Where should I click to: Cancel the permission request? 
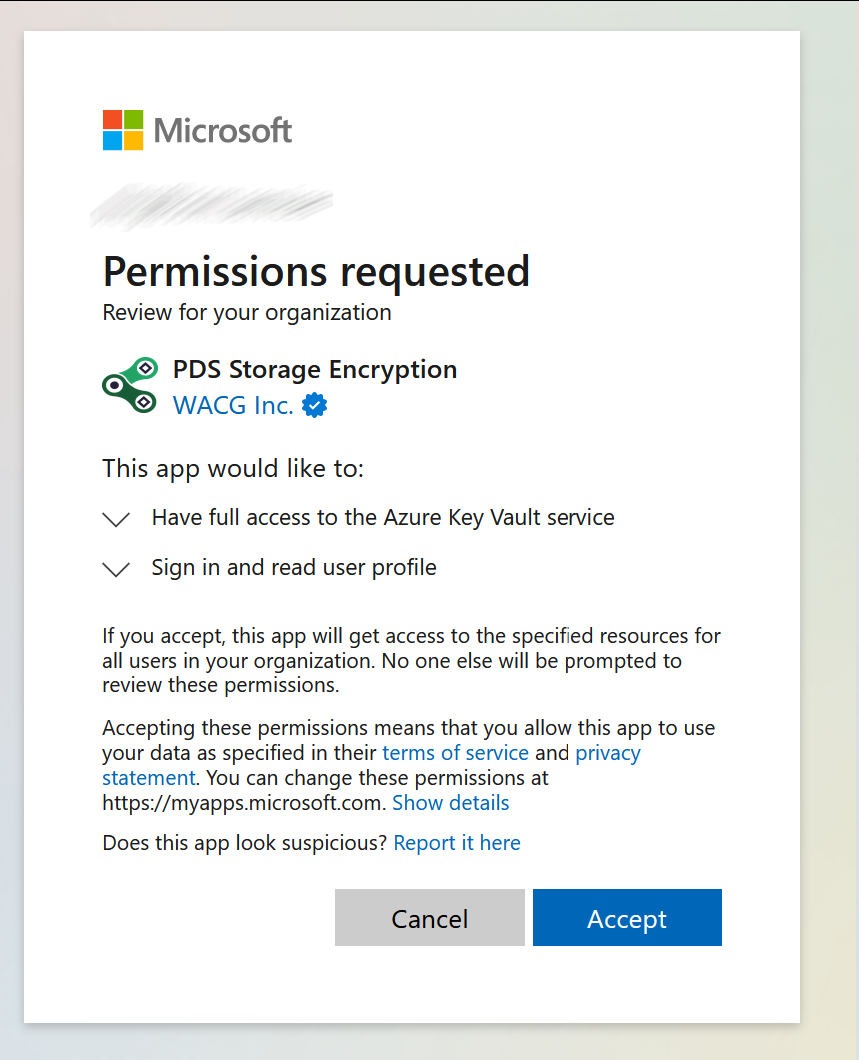[x=429, y=917]
